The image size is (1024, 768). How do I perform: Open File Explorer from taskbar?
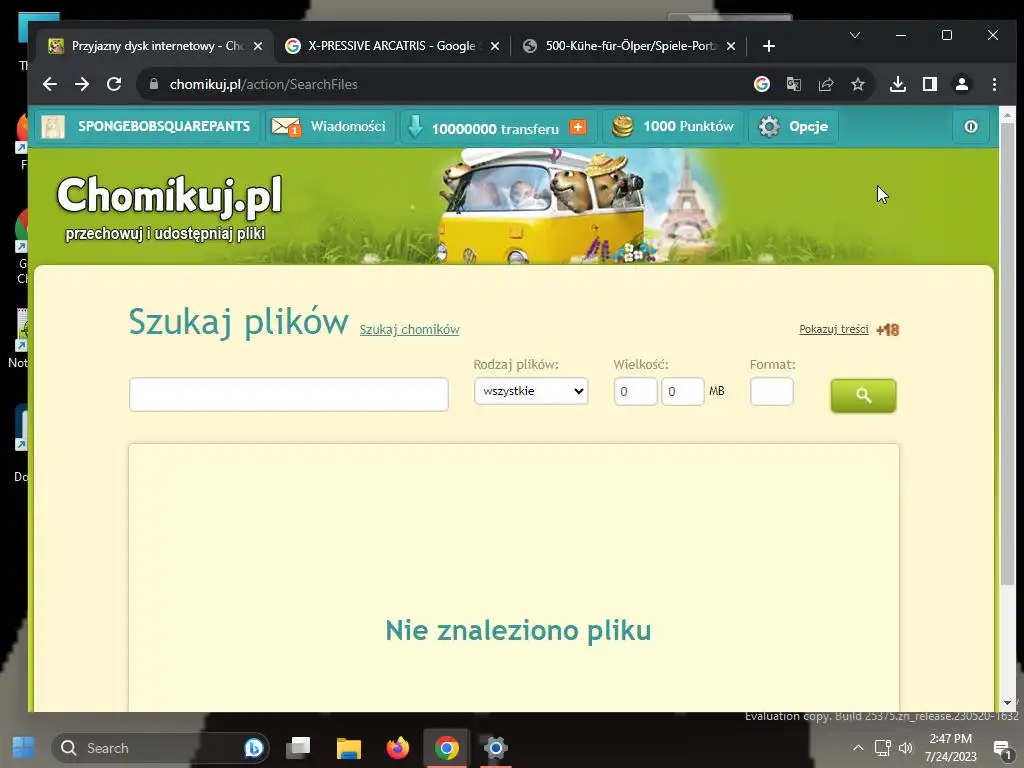(349, 748)
